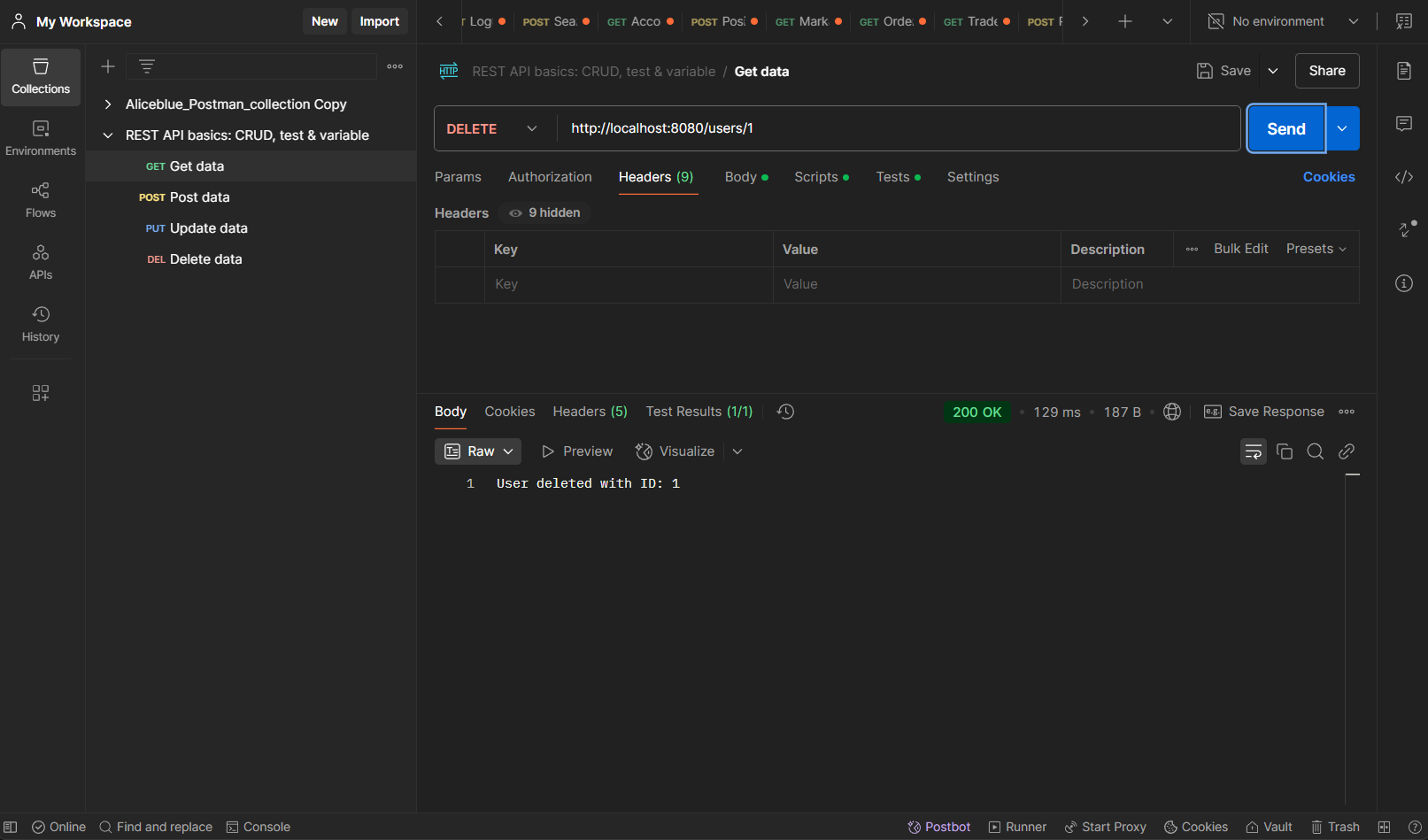The width and height of the screenshot is (1428, 840).
Task: Create a new collection with the plus icon
Action: click(x=108, y=66)
